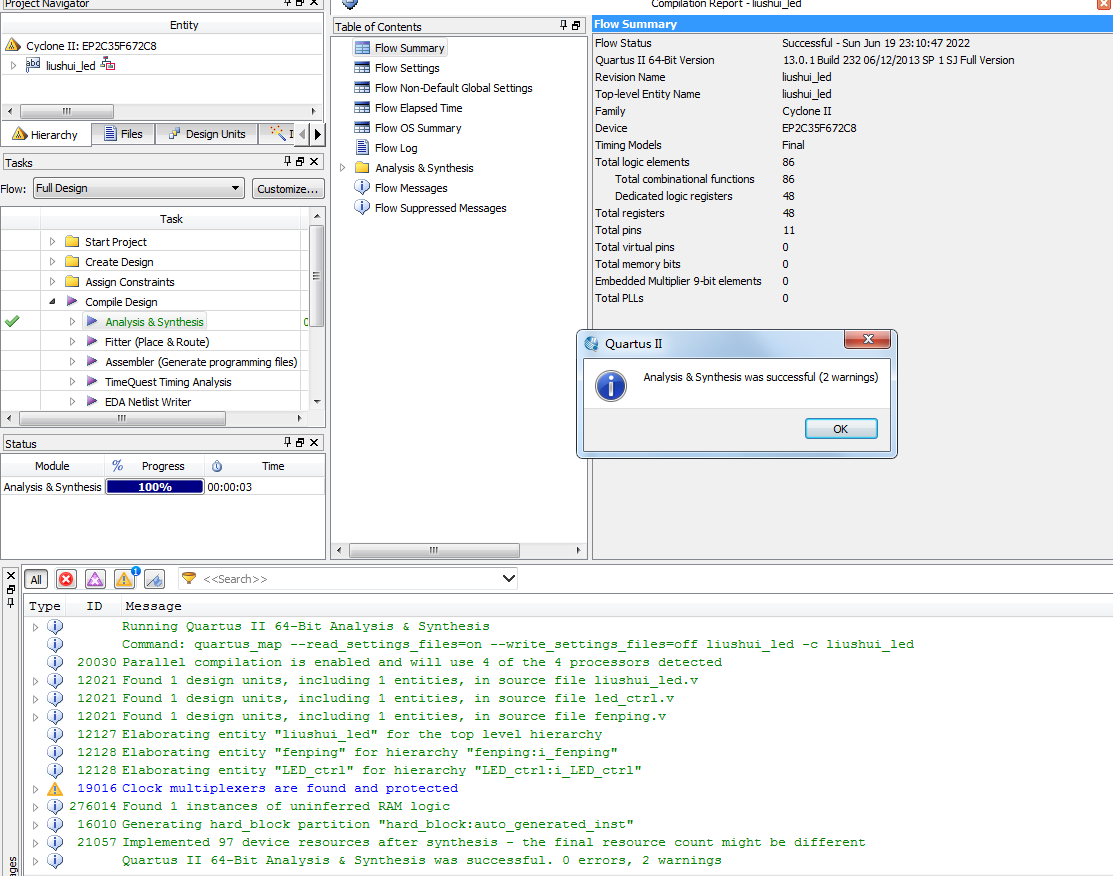Float the Table of Contents panel

coord(576,26)
